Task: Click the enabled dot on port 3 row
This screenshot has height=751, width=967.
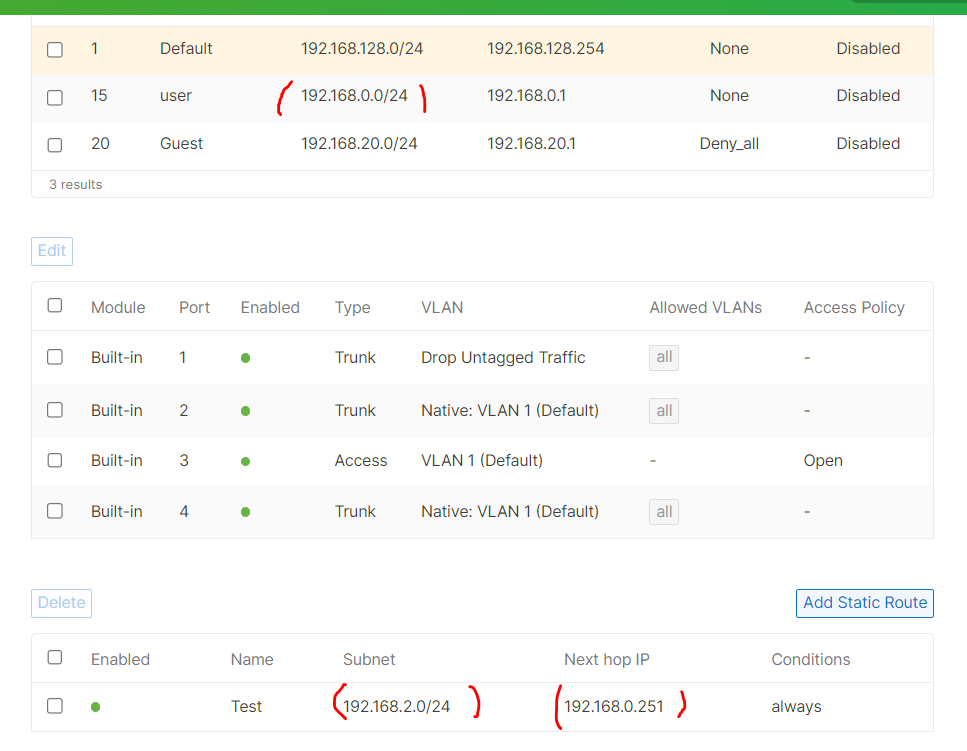Action: coord(245,460)
